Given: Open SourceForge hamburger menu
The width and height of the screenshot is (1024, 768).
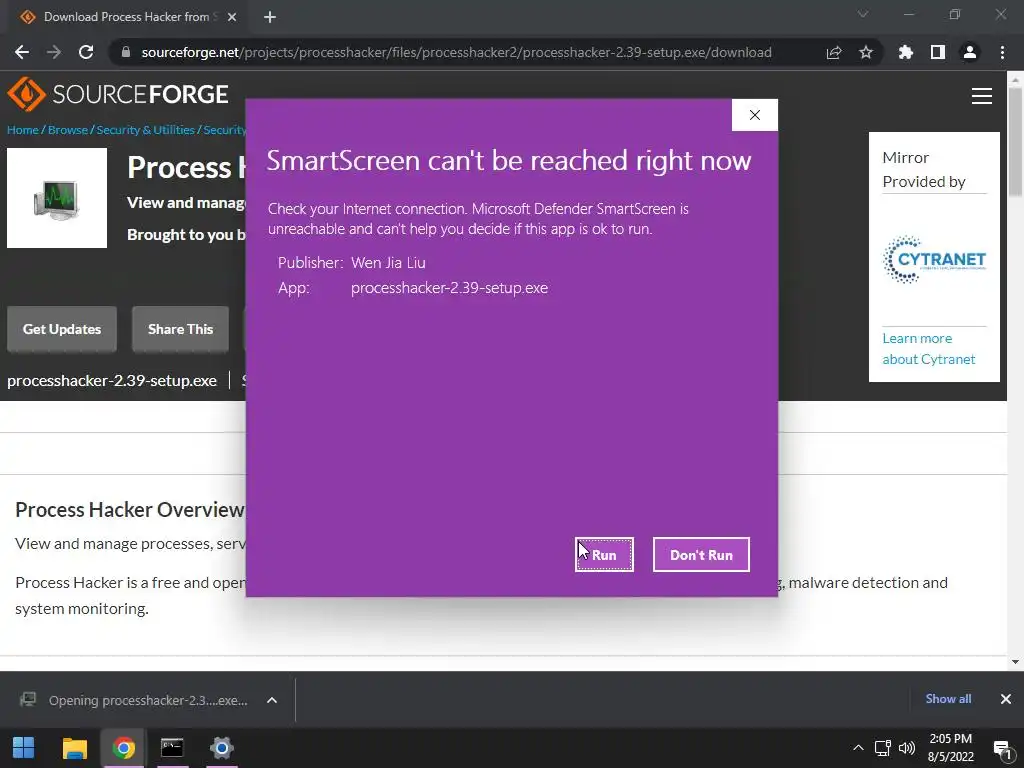Looking at the screenshot, I should (x=982, y=96).
